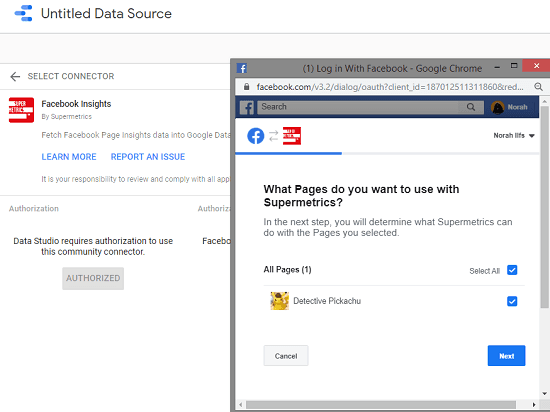Go back with the Select Connector arrow
Viewport: 550px width, 412px height.
(x=15, y=76)
